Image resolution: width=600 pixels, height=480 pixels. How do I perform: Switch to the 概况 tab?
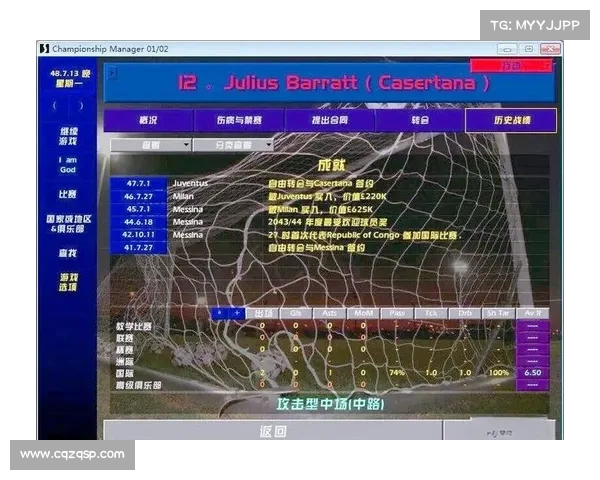pyautogui.click(x=148, y=120)
